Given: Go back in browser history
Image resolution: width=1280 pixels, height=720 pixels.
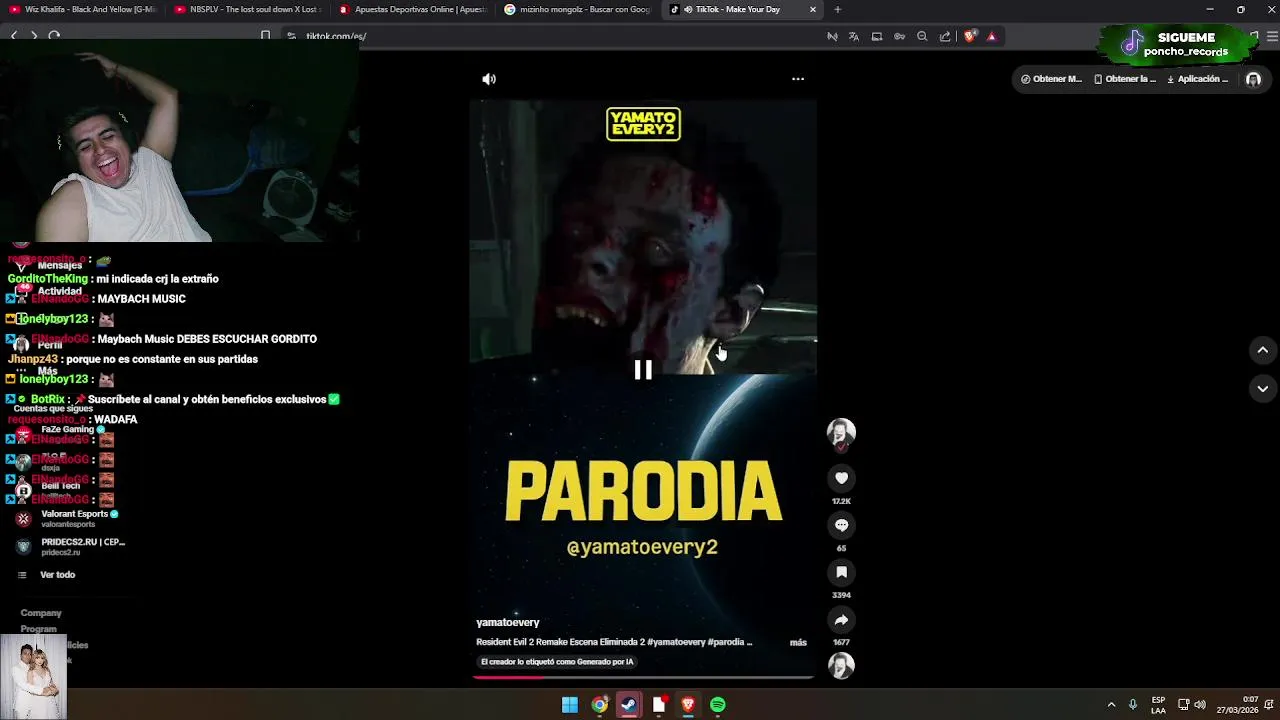Looking at the screenshot, I should click(x=14, y=36).
